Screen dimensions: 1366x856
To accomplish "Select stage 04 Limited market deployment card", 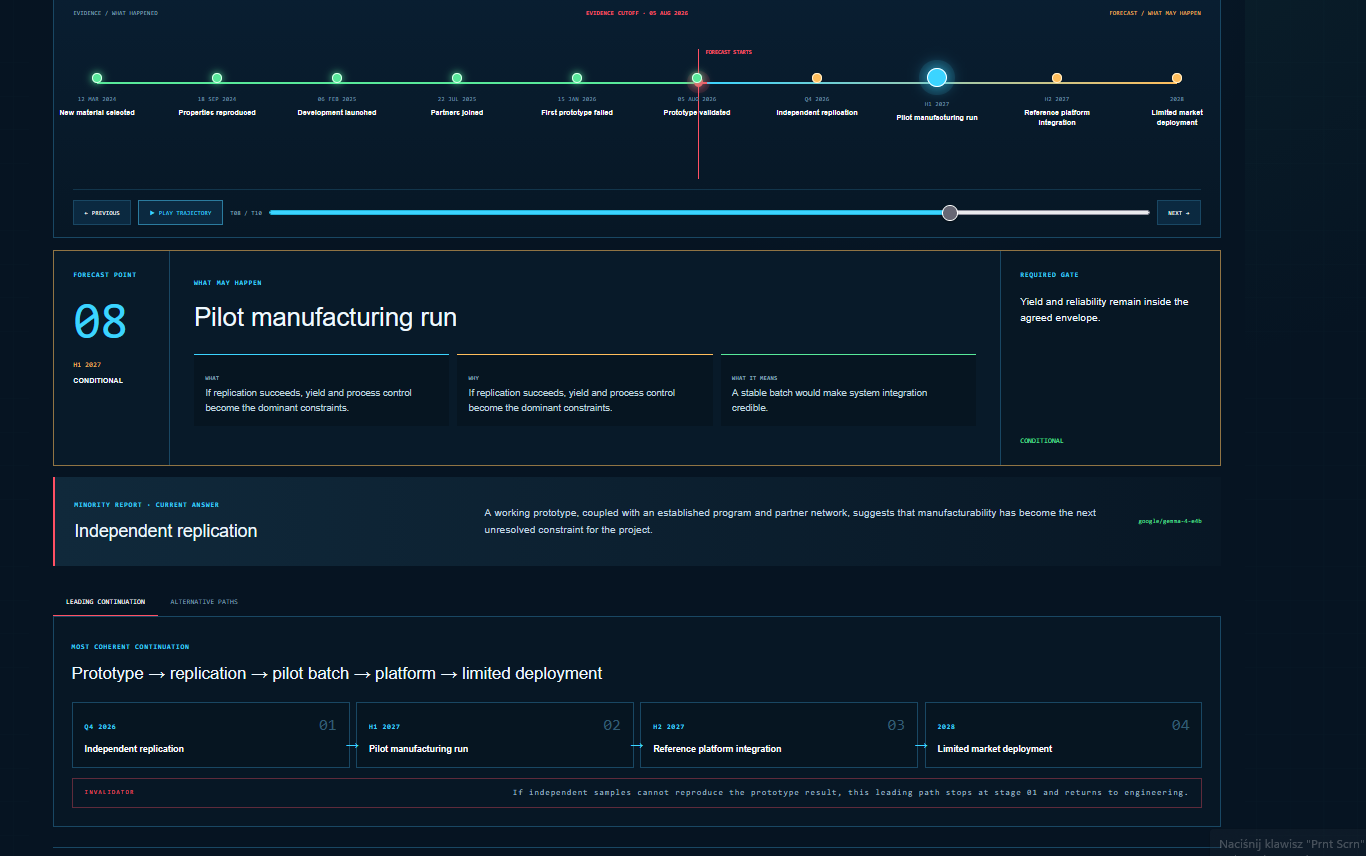I will pos(1063,735).
